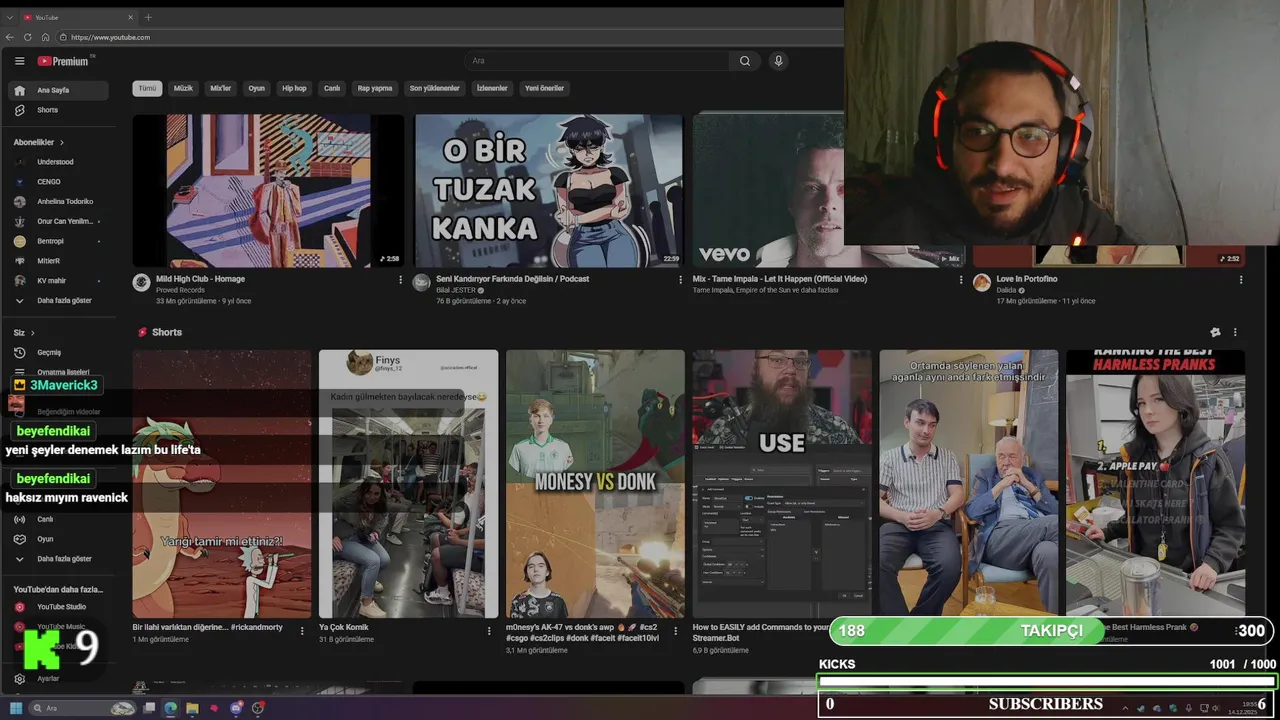This screenshot has width=1280, height=720.
Task: Select the Müzik filter chip
Action: pos(183,88)
